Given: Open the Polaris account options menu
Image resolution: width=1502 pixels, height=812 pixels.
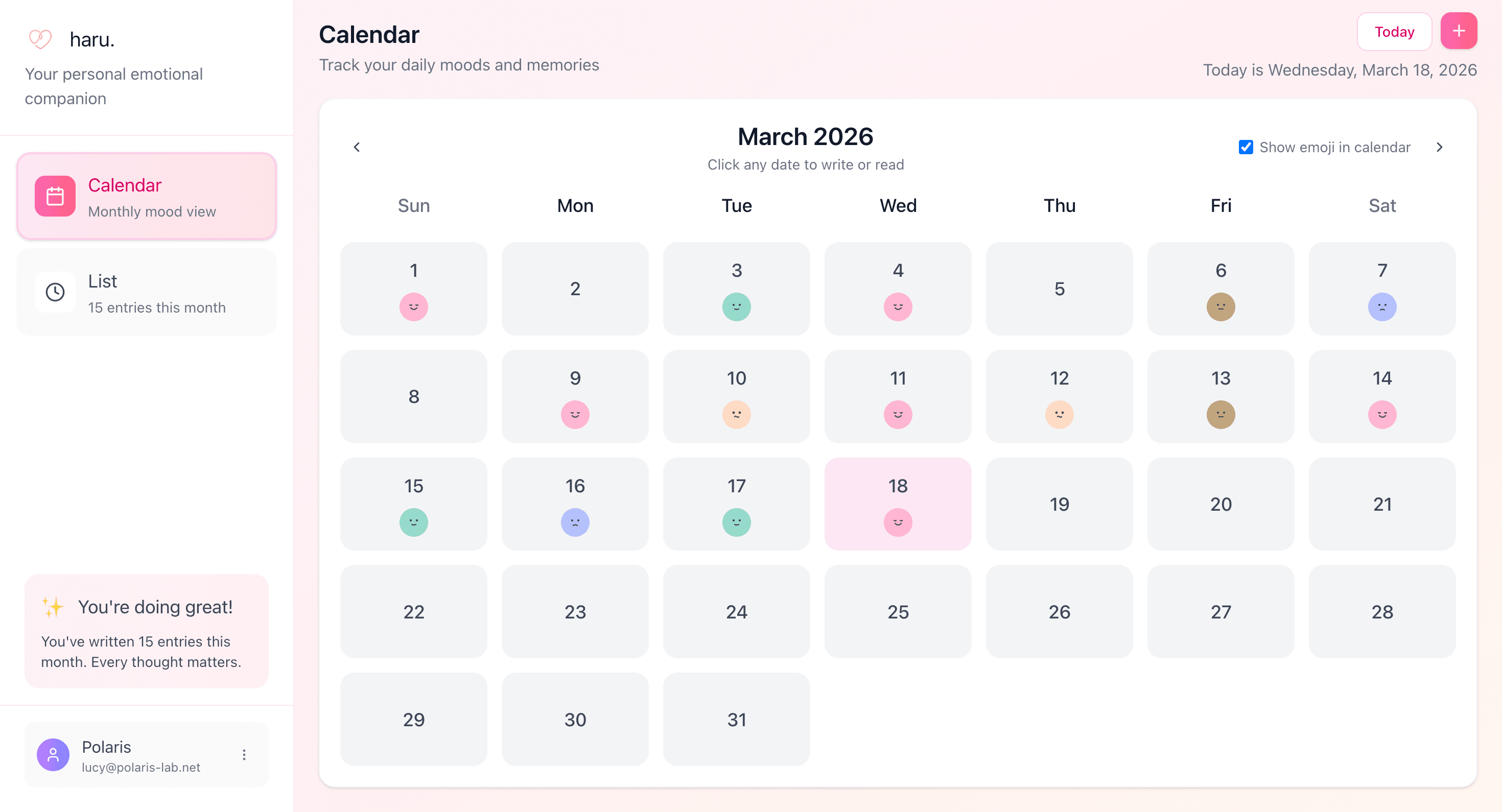Looking at the screenshot, I should [x=244, y=754].
